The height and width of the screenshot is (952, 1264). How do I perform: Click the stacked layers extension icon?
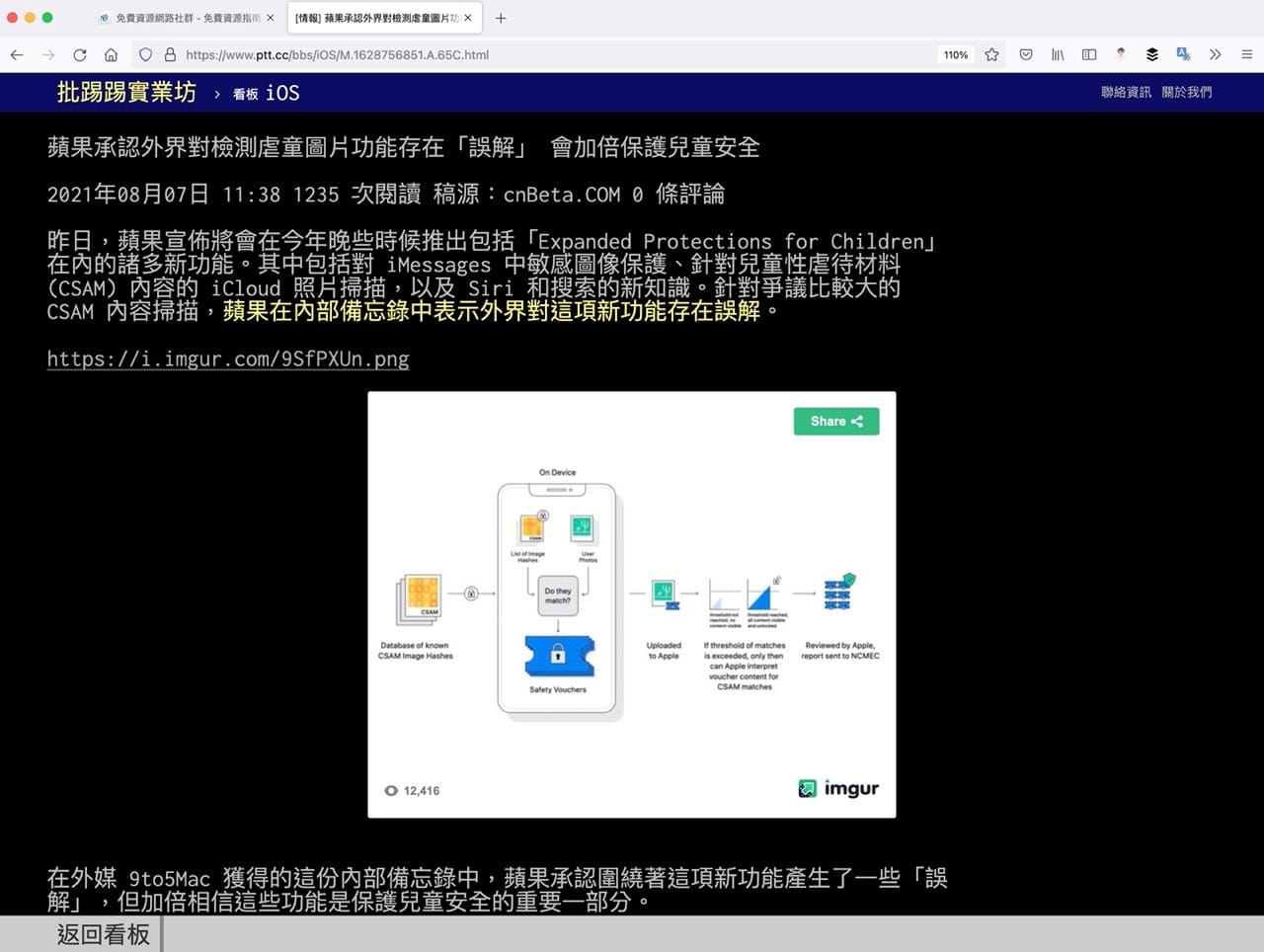[1151, 54]
